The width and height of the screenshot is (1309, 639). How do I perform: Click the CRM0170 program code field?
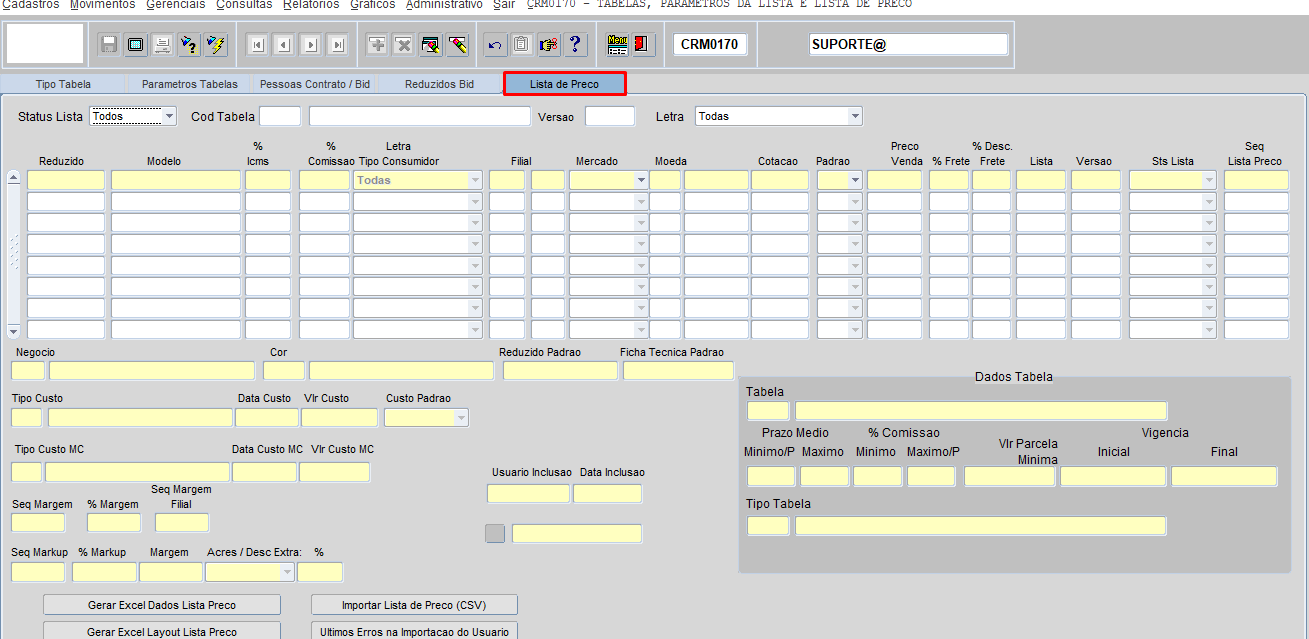(x=710, y=45)
